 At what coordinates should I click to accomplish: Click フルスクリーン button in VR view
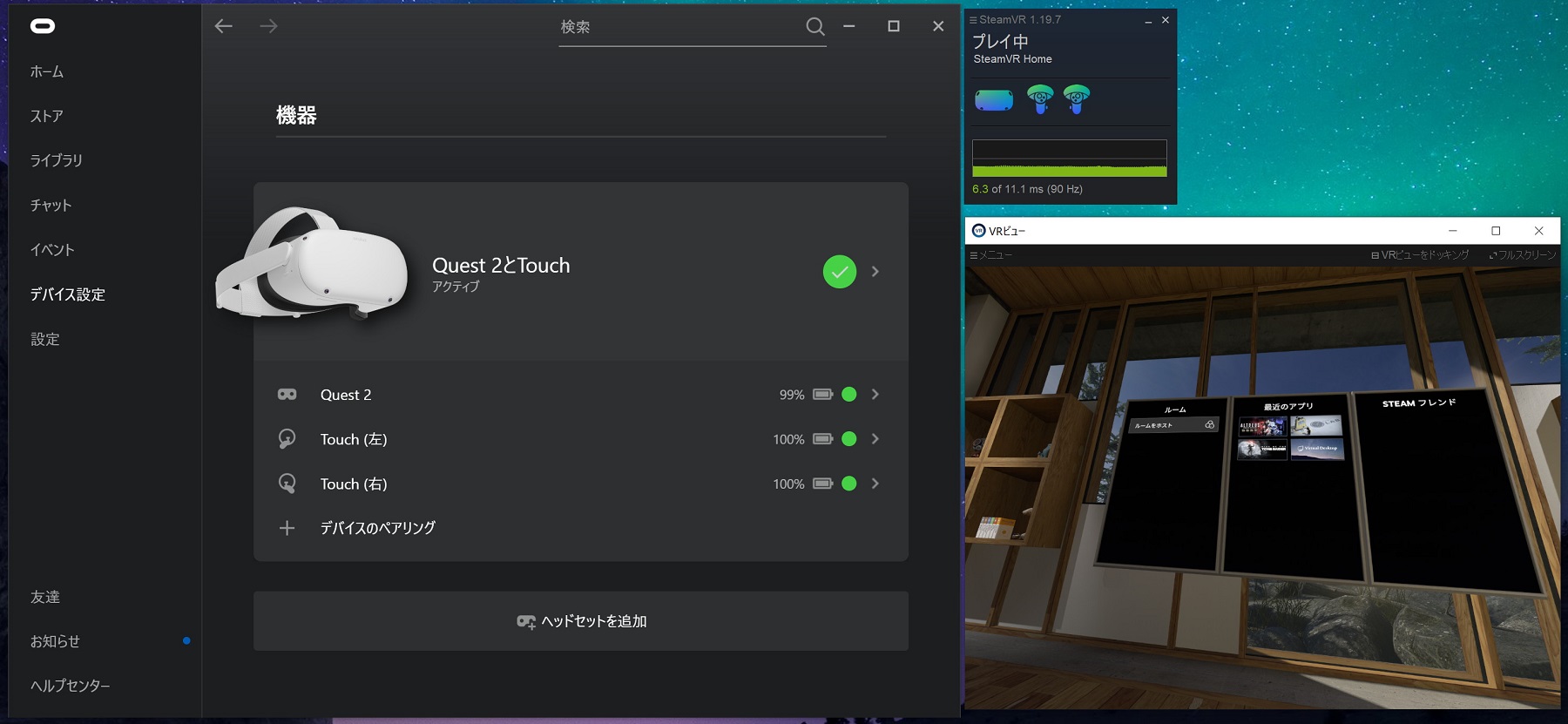[x=1523, y=255]
